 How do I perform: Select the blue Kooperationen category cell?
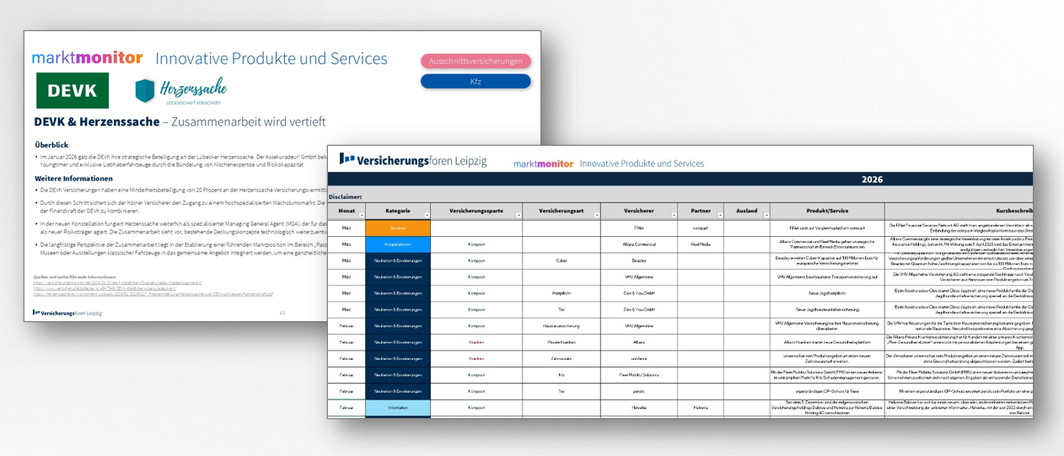coord(398,245)
